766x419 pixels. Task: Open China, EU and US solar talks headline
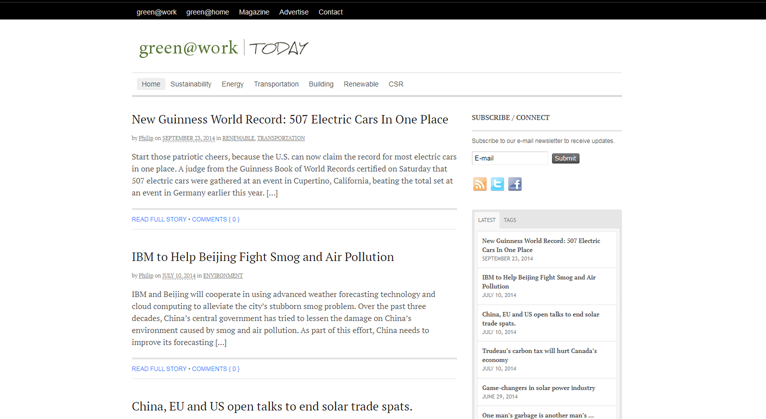pos(272,406)
